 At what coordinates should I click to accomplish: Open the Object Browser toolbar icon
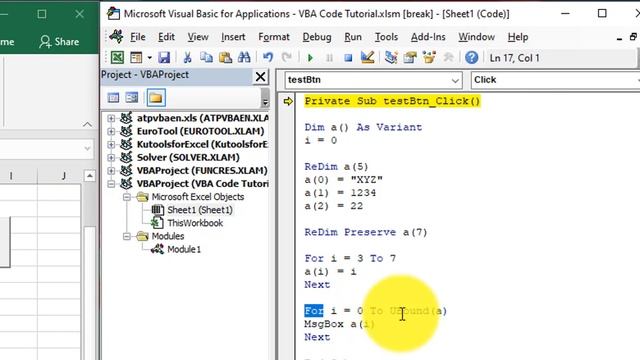click(x=429, y=58)
